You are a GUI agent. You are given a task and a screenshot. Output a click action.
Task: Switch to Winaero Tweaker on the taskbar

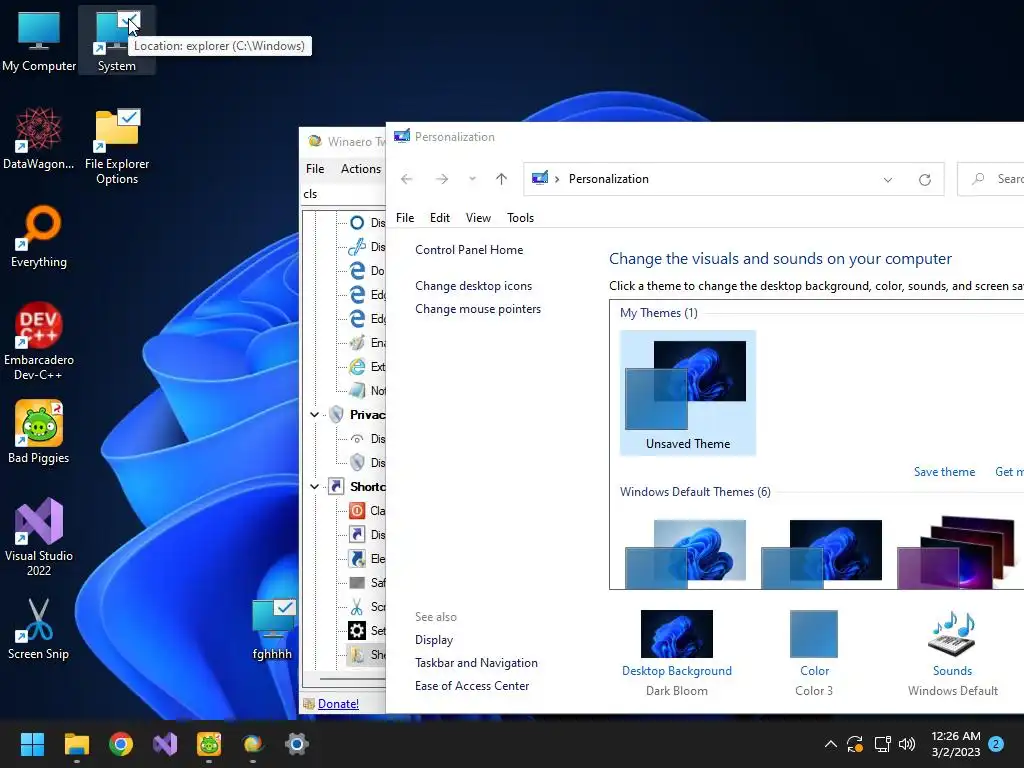(253, 744)
